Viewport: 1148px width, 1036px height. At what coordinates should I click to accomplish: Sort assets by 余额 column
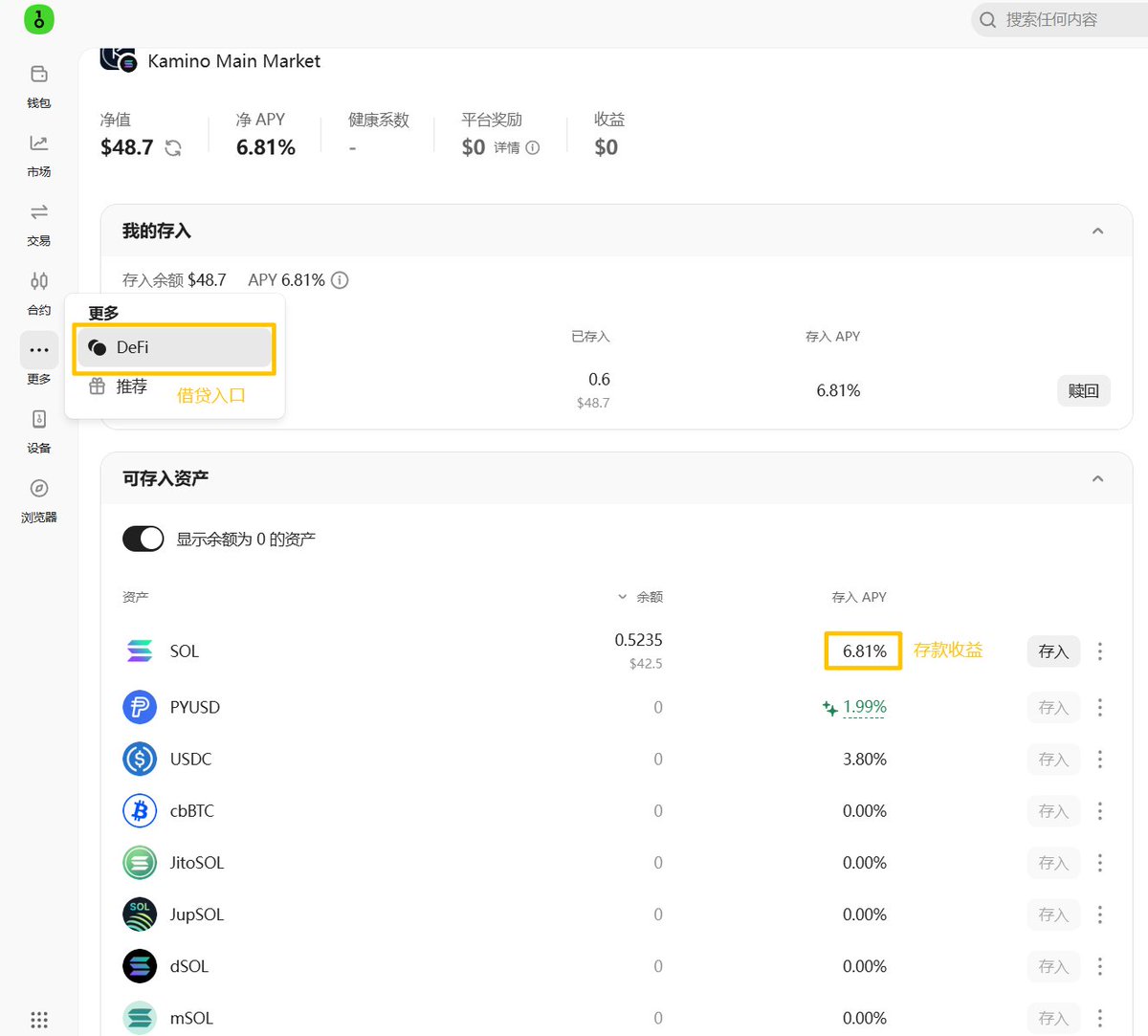coord(642,597)
